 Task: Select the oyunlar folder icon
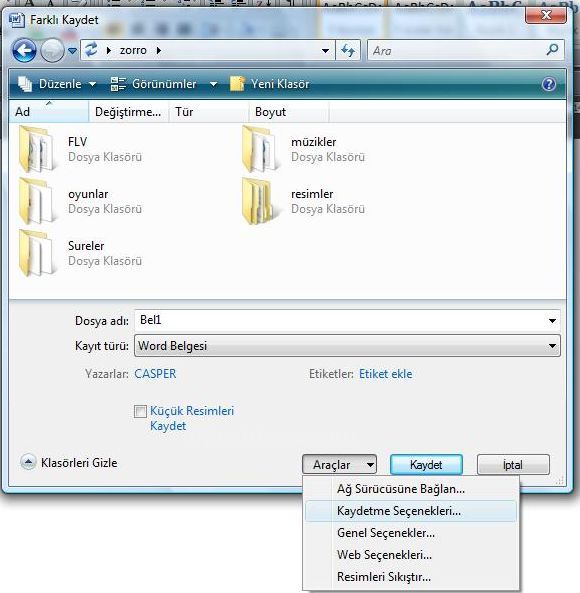[x=37, y=201]
